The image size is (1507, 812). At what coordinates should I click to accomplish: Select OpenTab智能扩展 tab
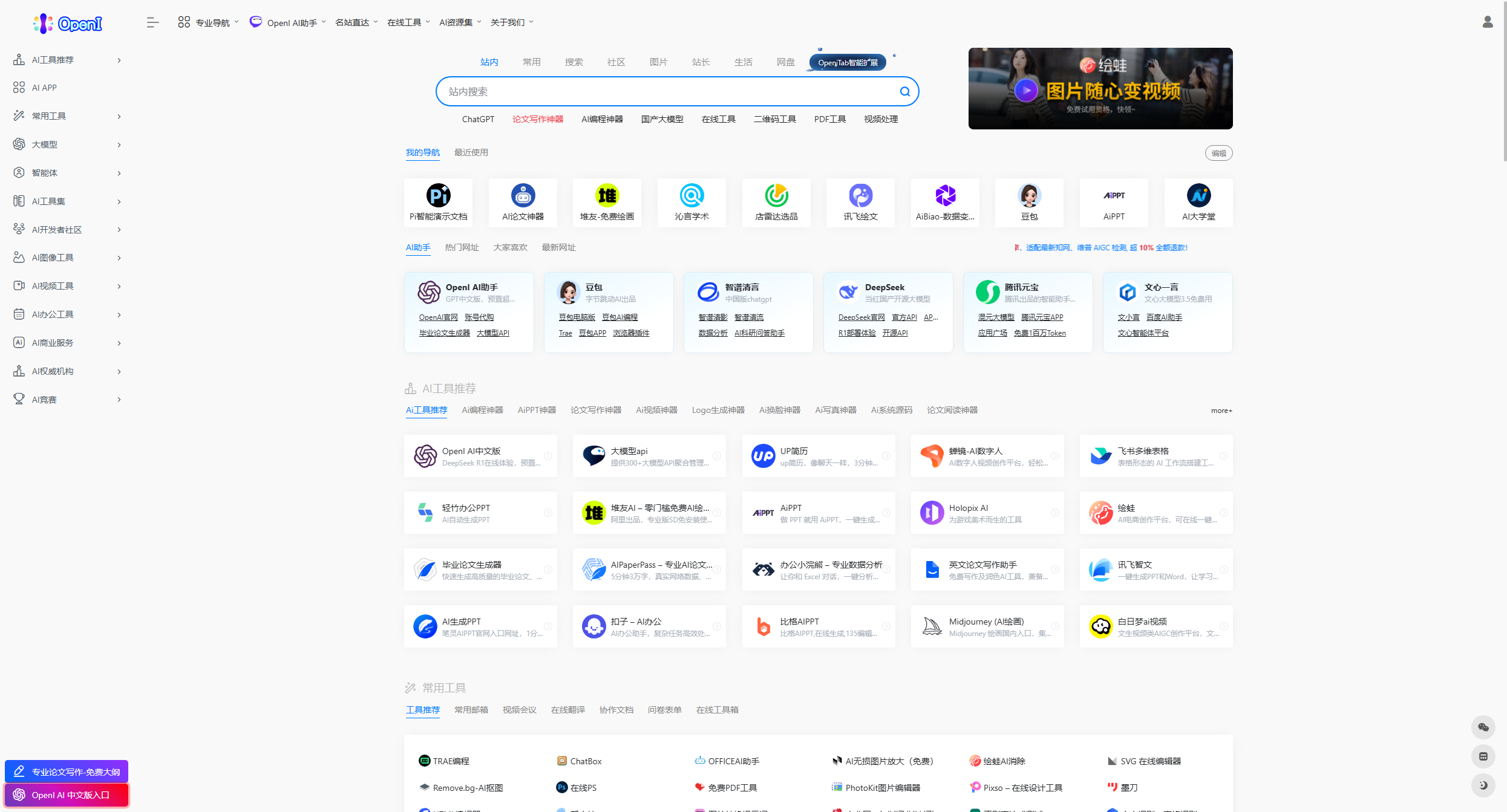tap(848, 63)
